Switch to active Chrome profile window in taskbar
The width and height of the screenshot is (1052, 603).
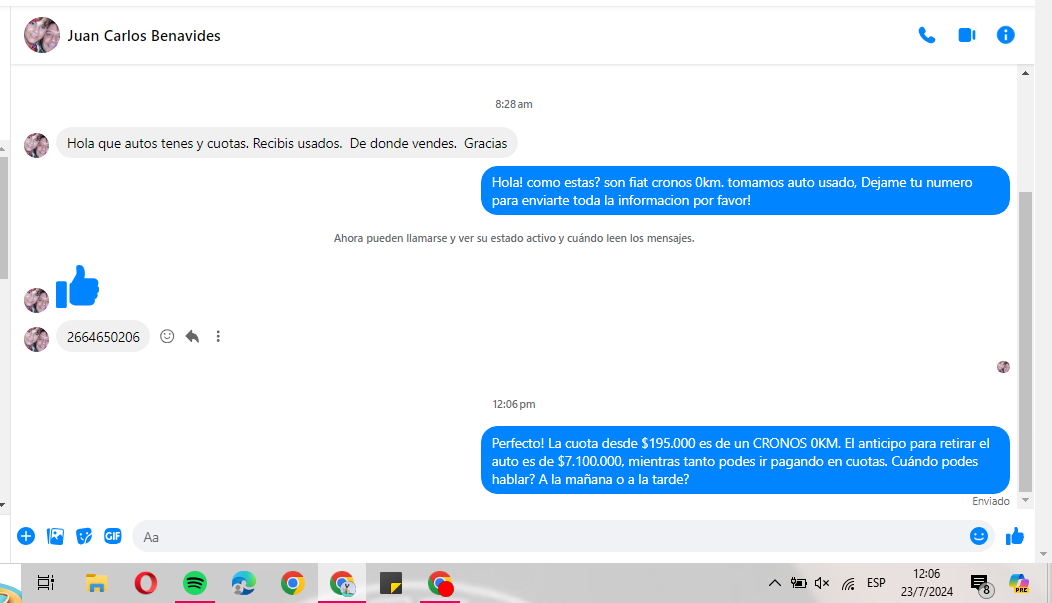tap(342, 583)
